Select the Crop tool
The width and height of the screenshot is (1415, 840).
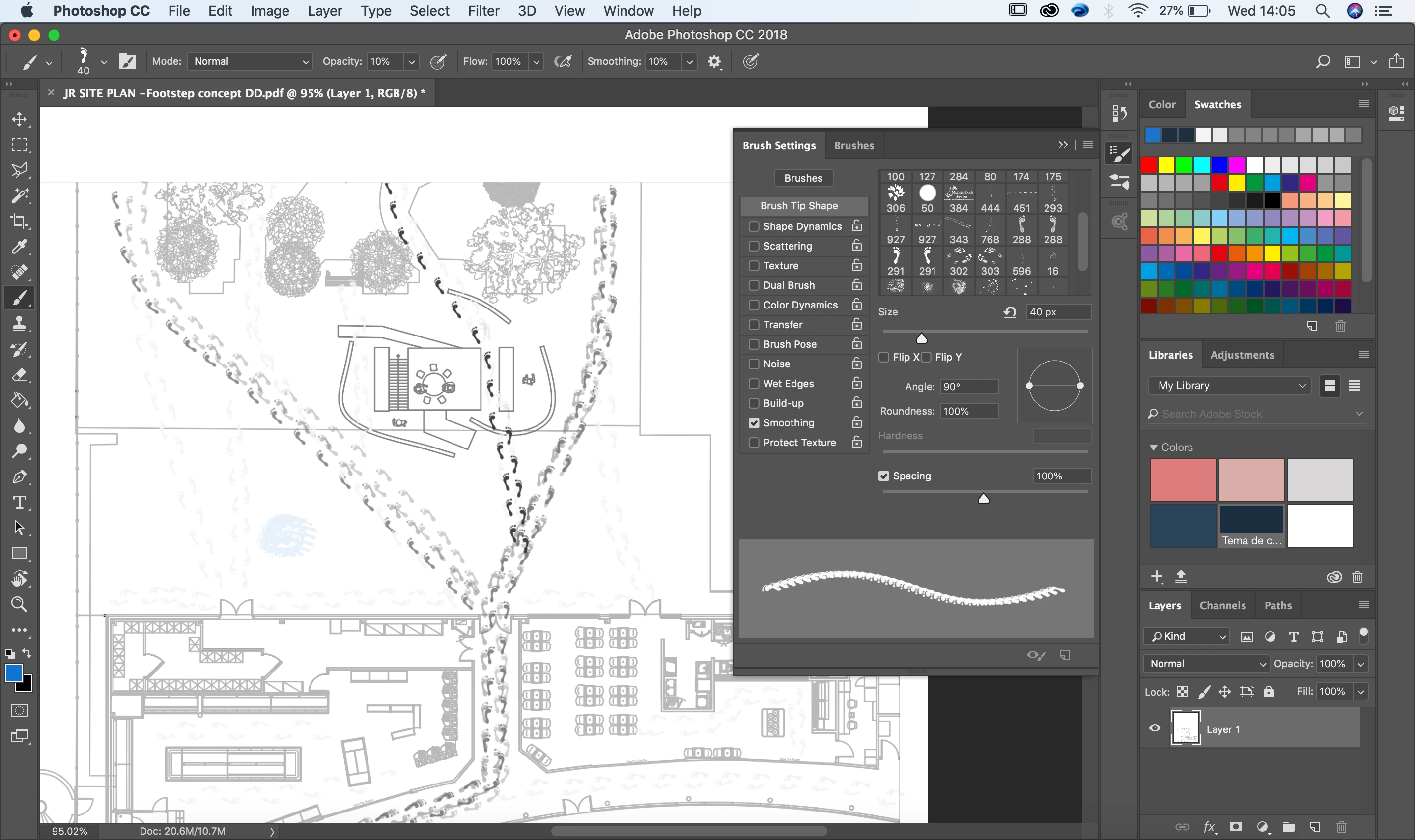19,222
